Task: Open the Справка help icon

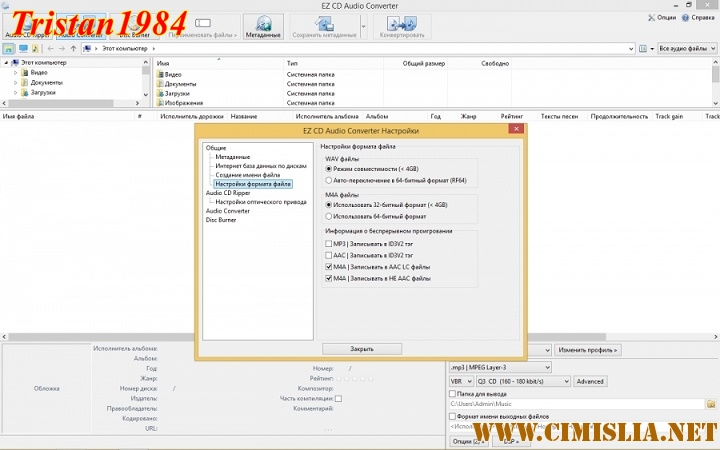Action: [698, 18]
